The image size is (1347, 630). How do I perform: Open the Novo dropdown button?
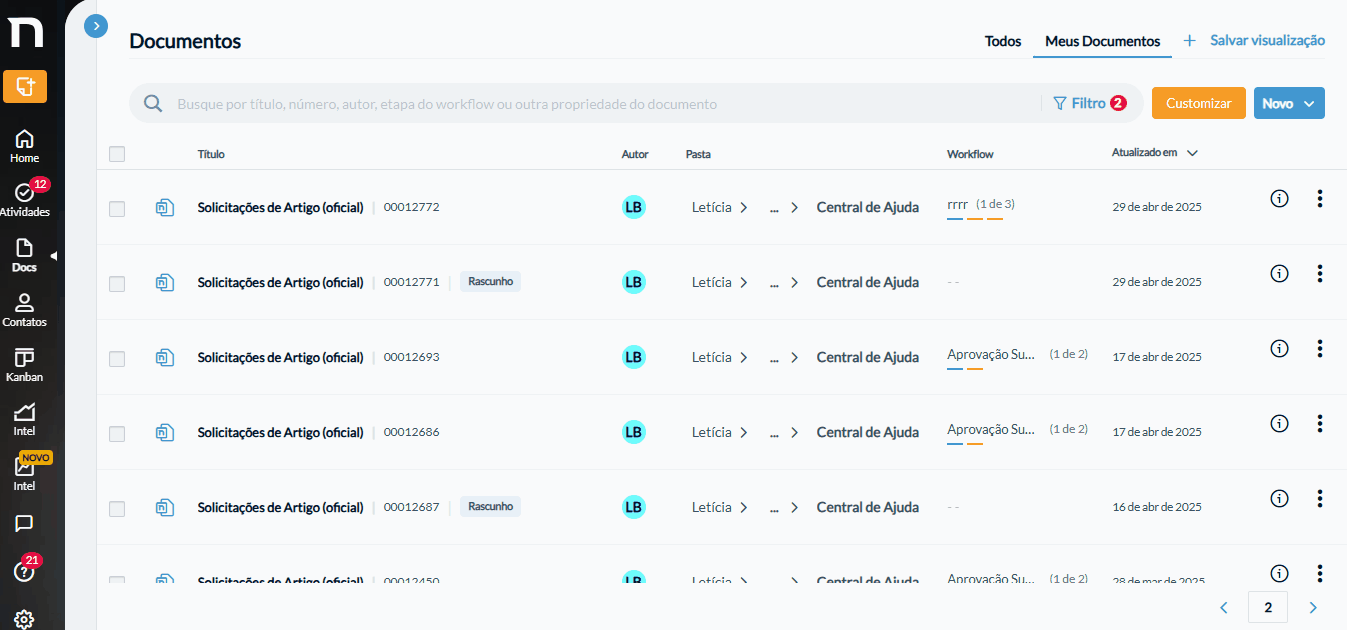(x=1289, y=103)
